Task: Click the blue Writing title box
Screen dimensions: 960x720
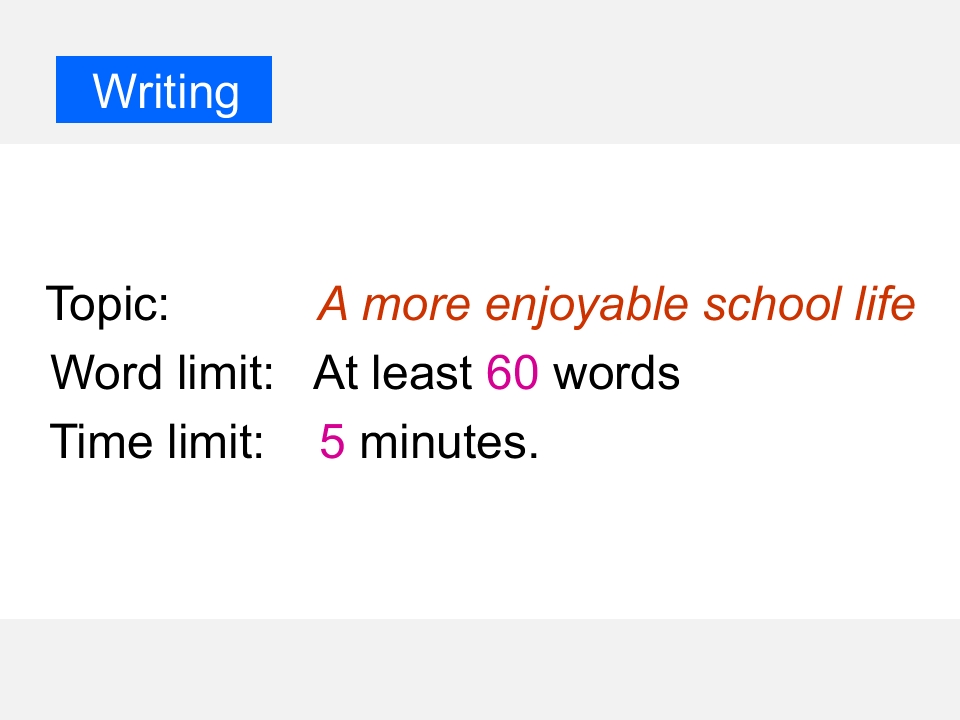Action: pyautogui.click(x=164, y=90)
